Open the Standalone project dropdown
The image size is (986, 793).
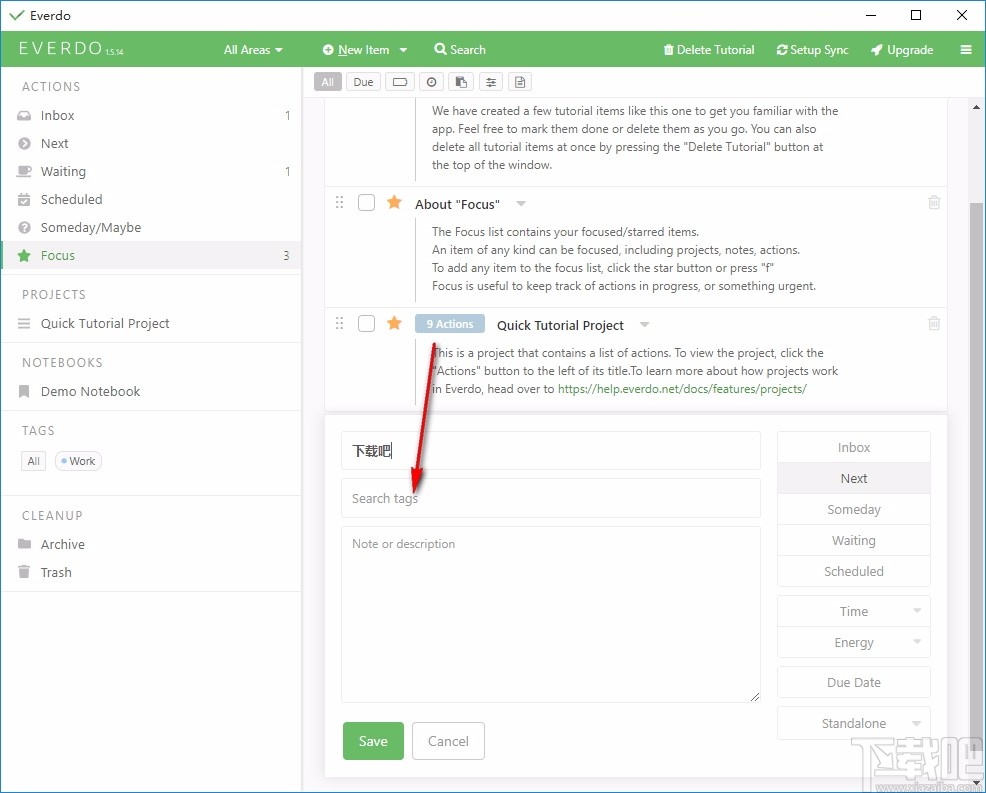pyautogui.click(x=853, y=723)
